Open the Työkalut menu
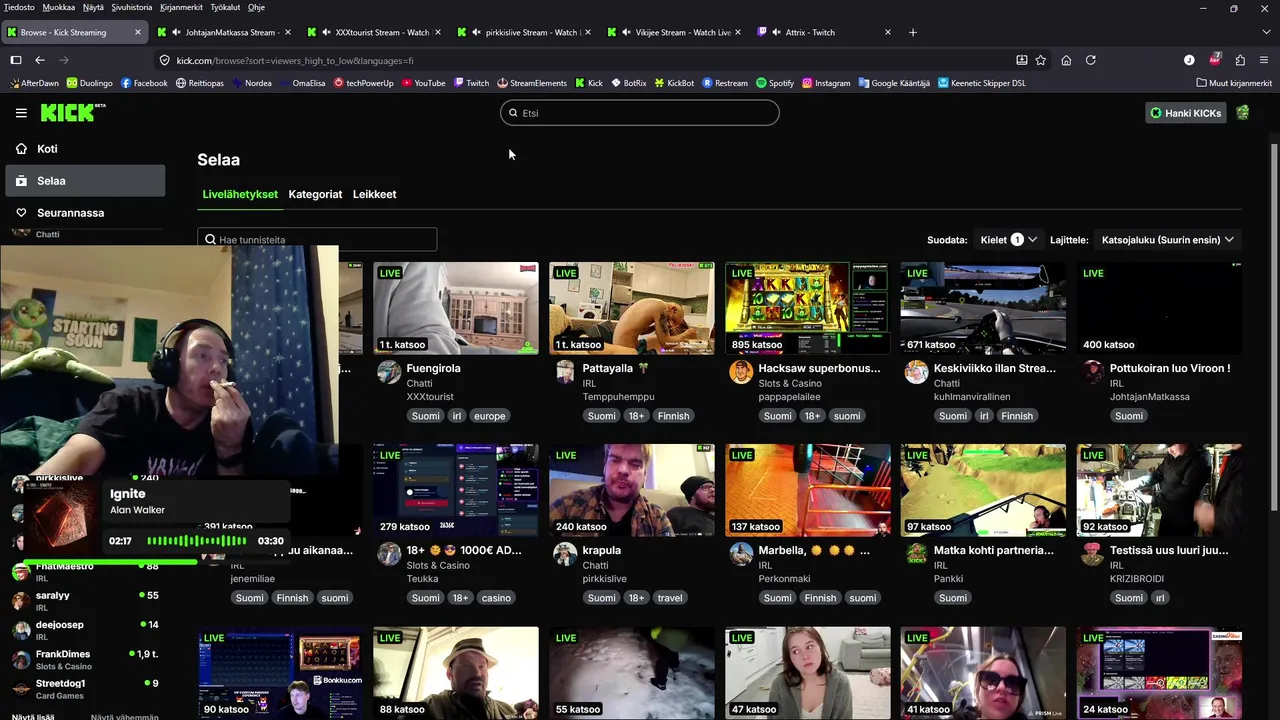The image size is (1280, 720). [x=225, y=7]
